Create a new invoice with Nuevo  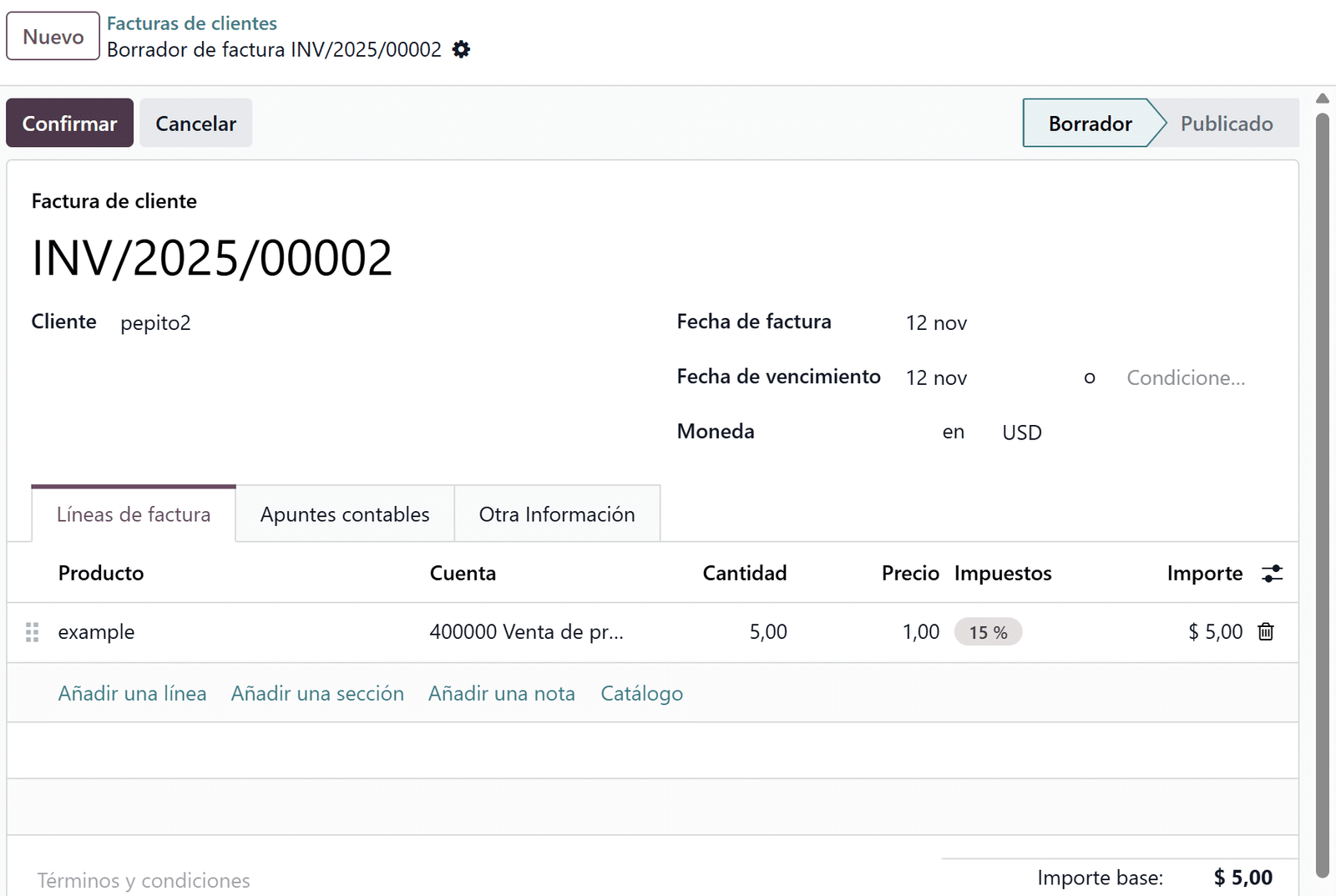(52, 36)
